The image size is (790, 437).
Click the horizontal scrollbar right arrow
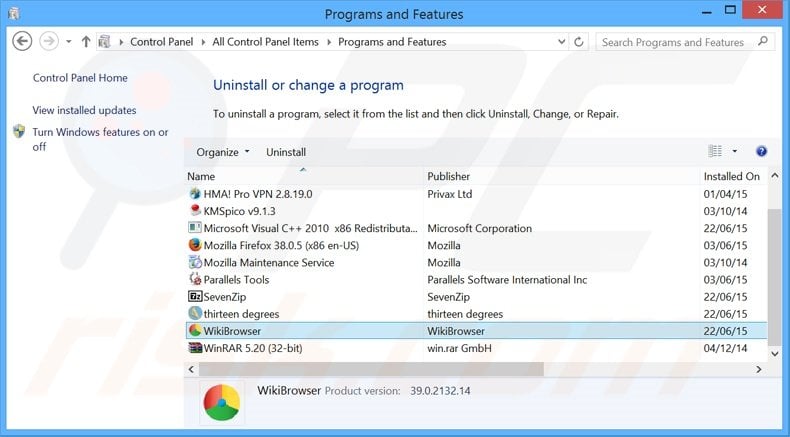(x=759, y=369)
